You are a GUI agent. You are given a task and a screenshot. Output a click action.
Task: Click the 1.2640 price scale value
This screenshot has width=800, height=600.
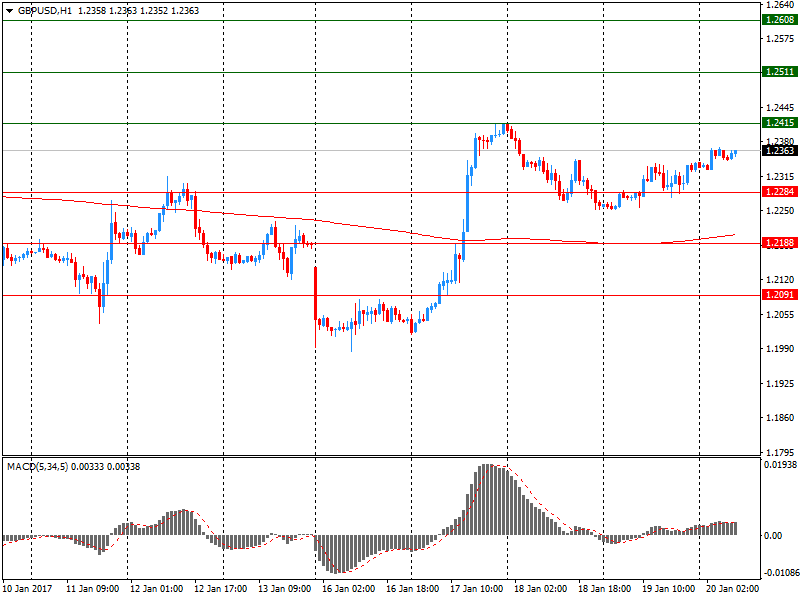coord(780,5)
